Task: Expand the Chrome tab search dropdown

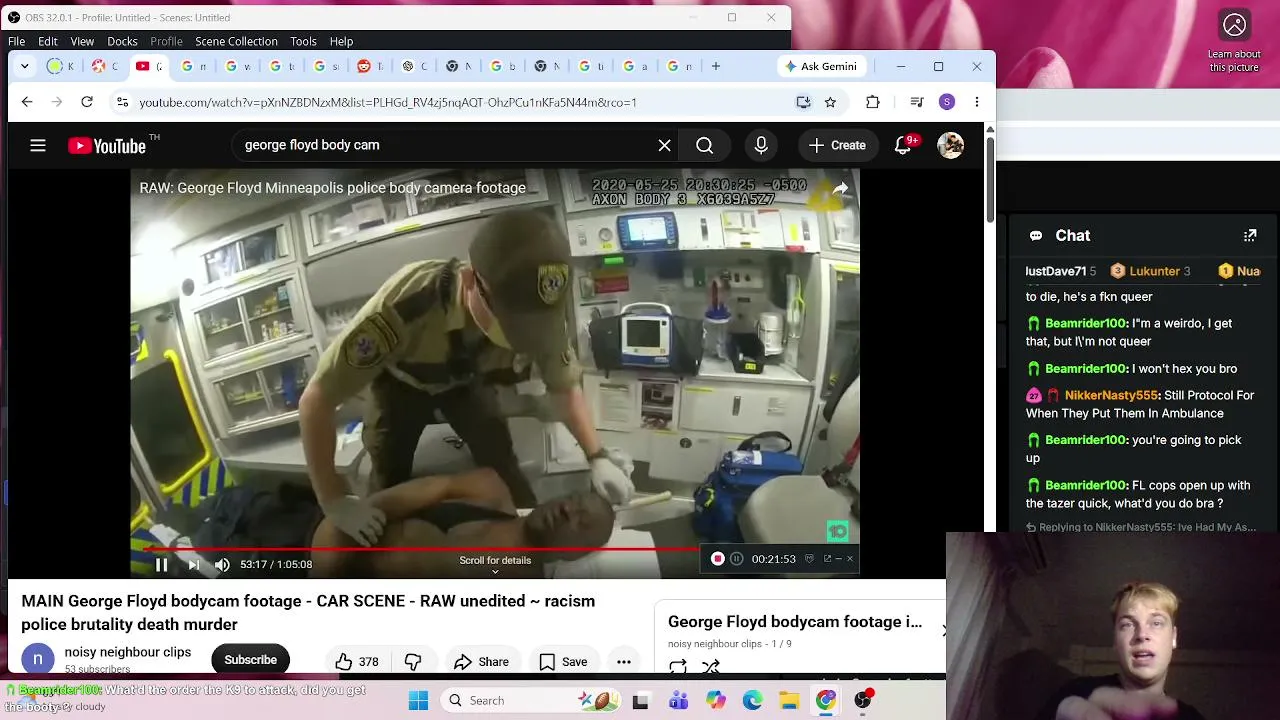Action: tap(25, 66)
